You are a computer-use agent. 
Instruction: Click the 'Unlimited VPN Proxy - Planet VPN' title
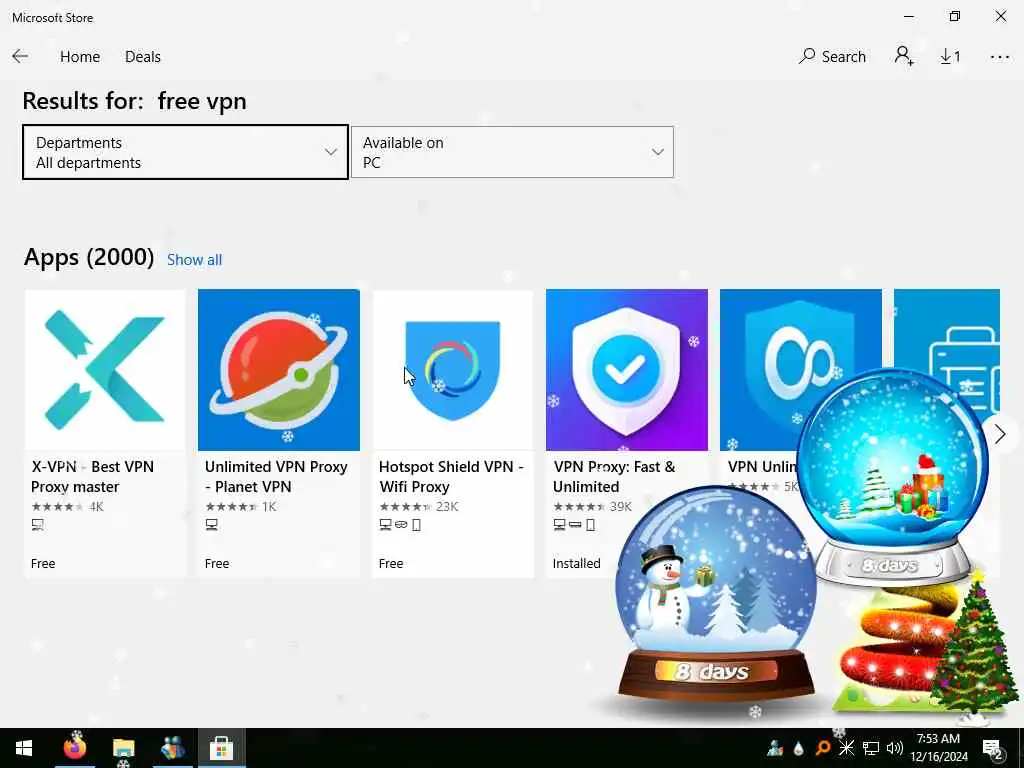click(276, 477)
